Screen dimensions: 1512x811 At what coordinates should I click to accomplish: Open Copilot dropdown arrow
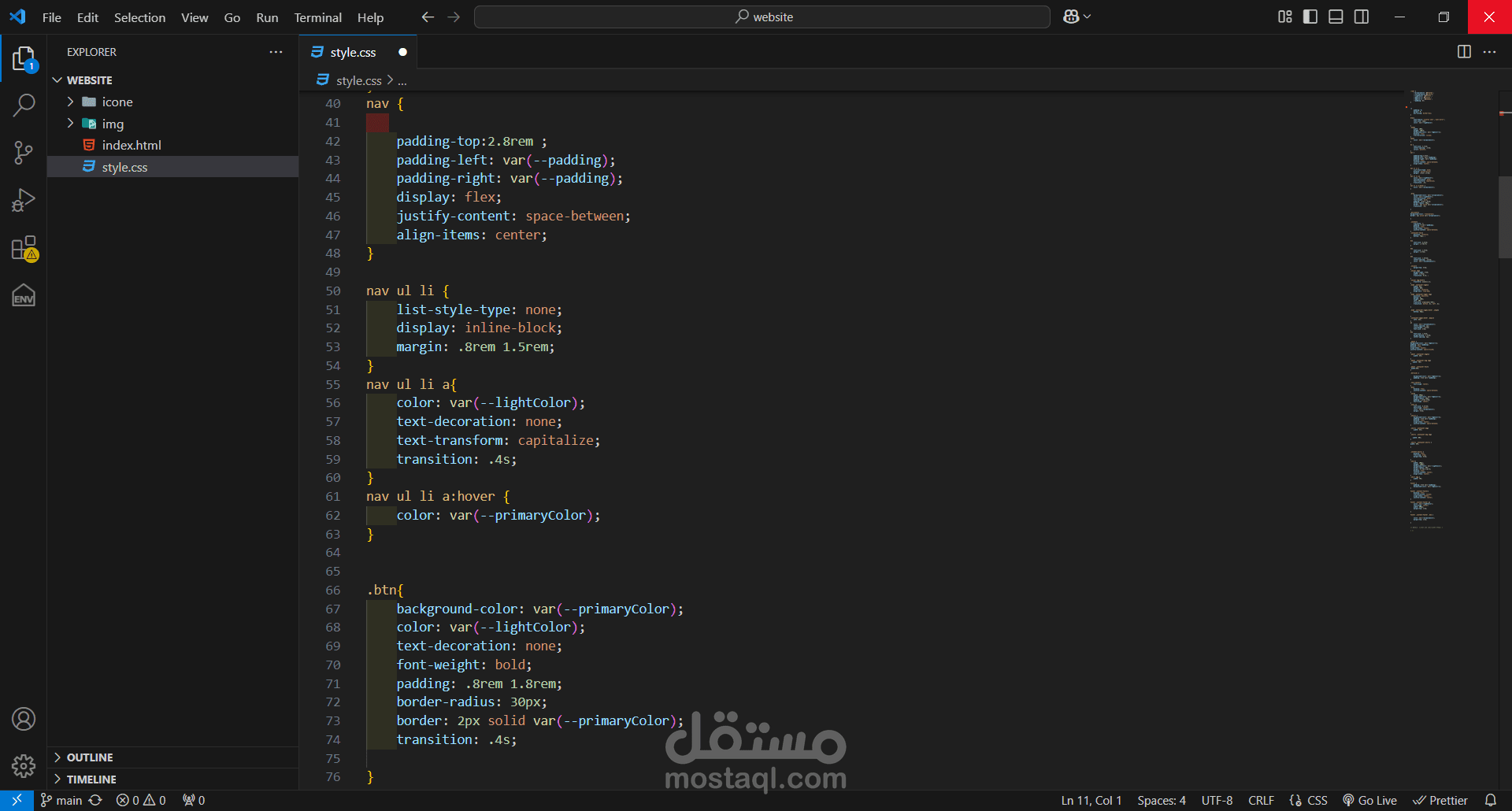click(x=1088, y=17)
